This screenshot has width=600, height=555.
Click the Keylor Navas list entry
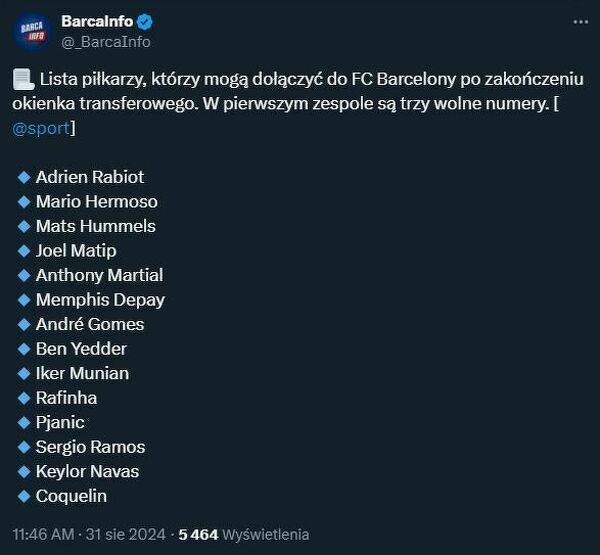(87, 471)
